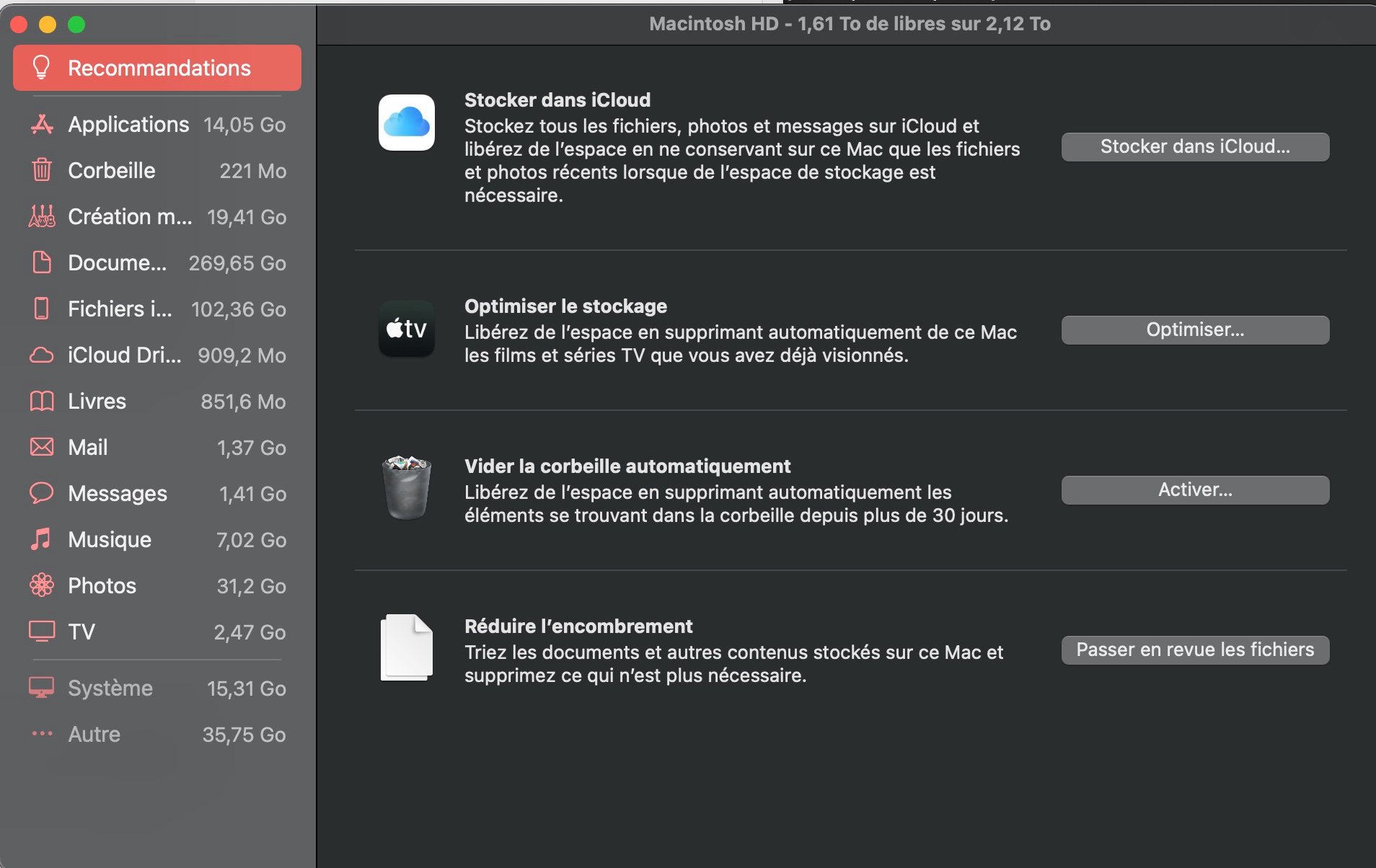Click the Création musicale guitar icon
The height and width of the screenshot is (868, 1376).
[x=42, y=216]
